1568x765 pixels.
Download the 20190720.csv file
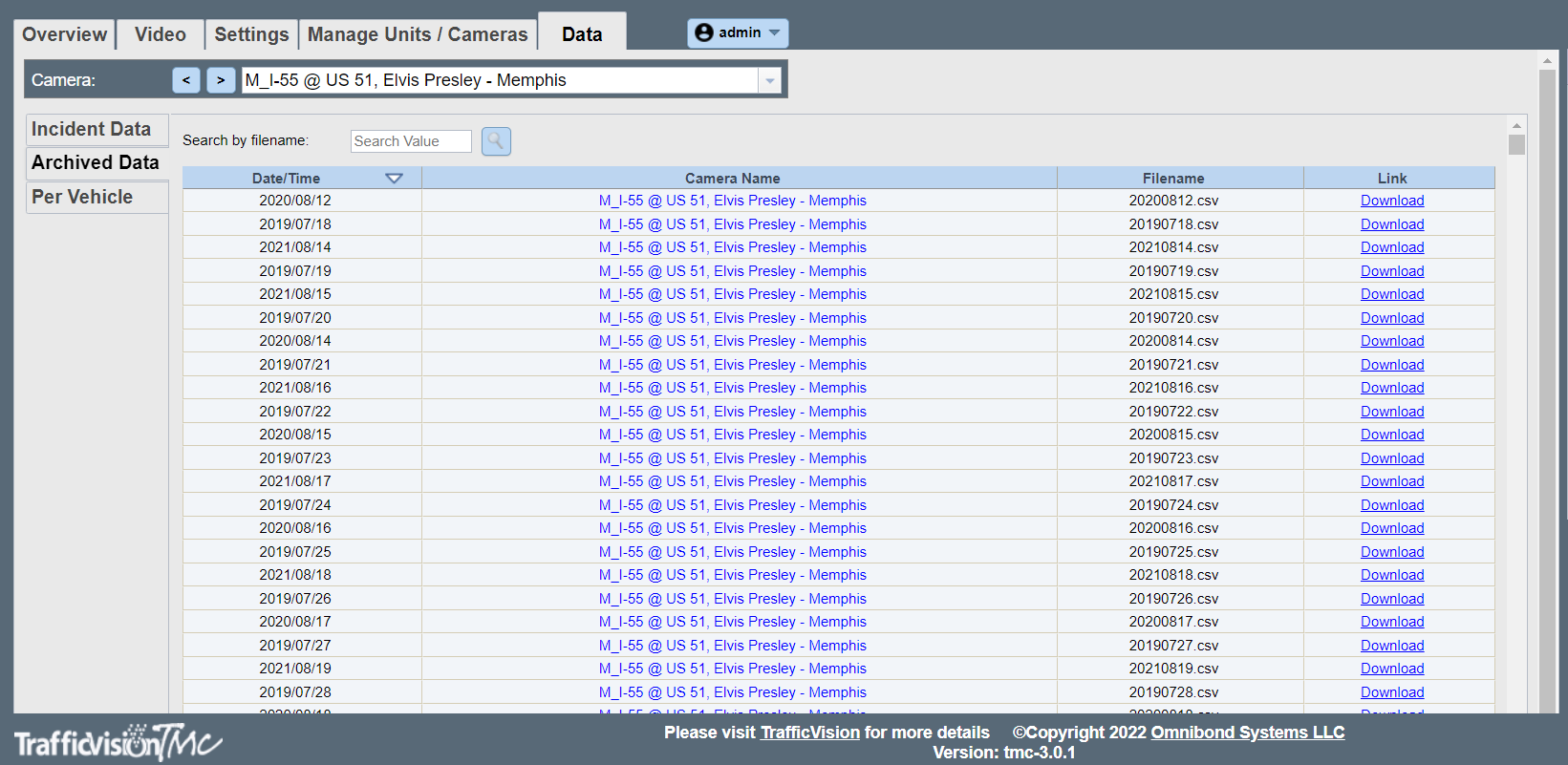point(1392,318)
